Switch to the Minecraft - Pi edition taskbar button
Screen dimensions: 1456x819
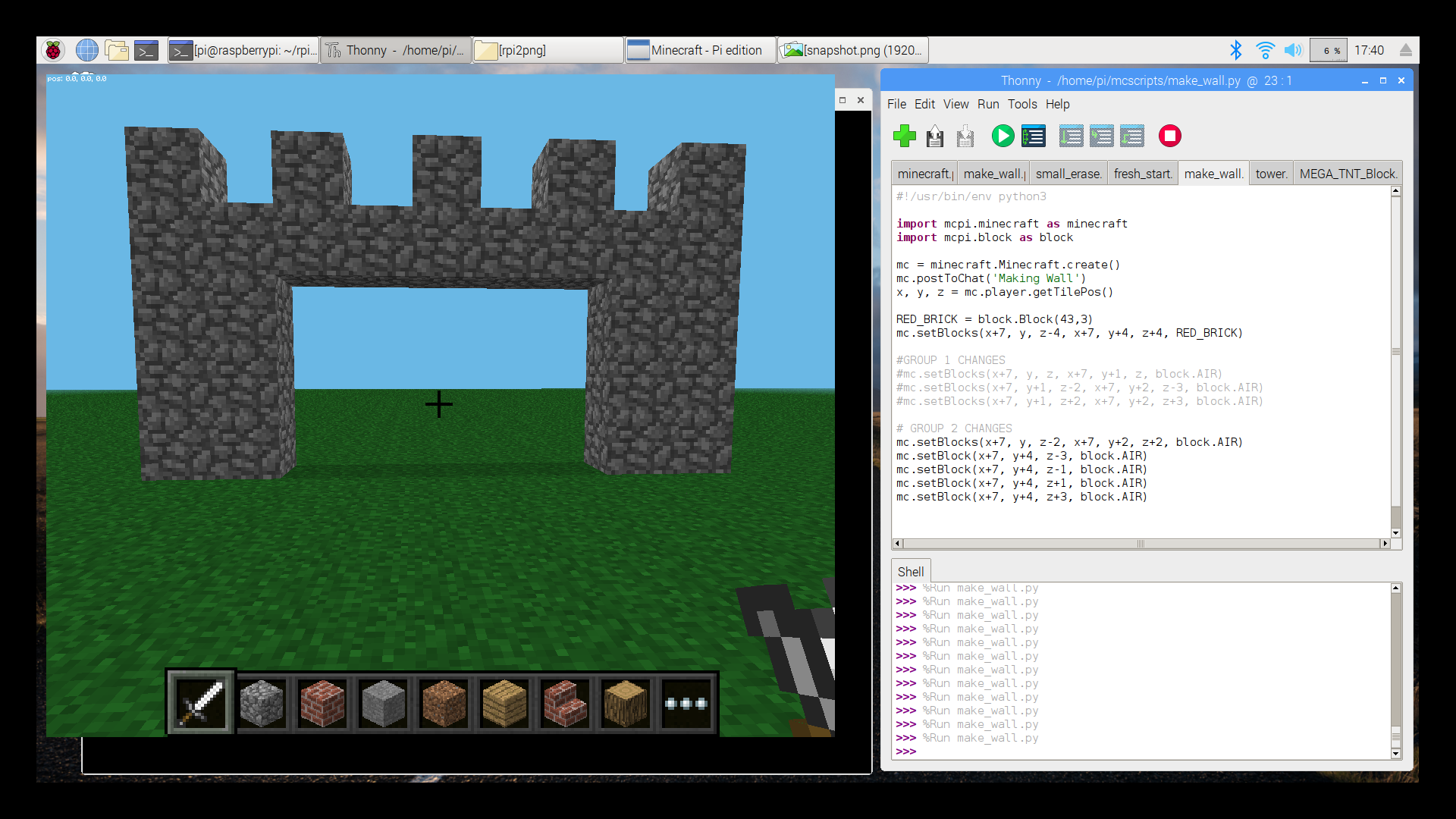pyautogui.click(x=699, y=51)
